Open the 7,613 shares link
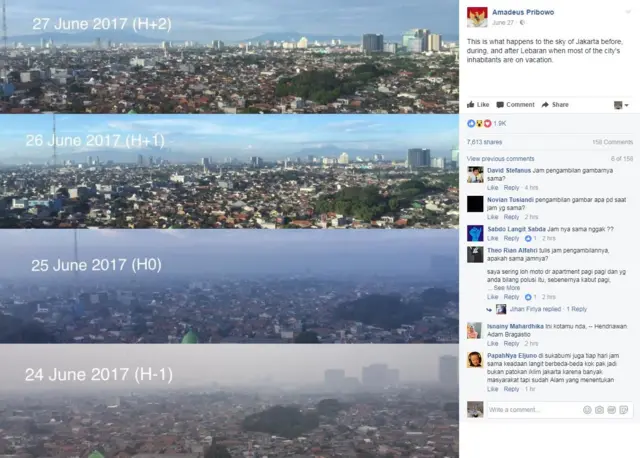Viewport: 640px width, 458px height. pos(484,142)
